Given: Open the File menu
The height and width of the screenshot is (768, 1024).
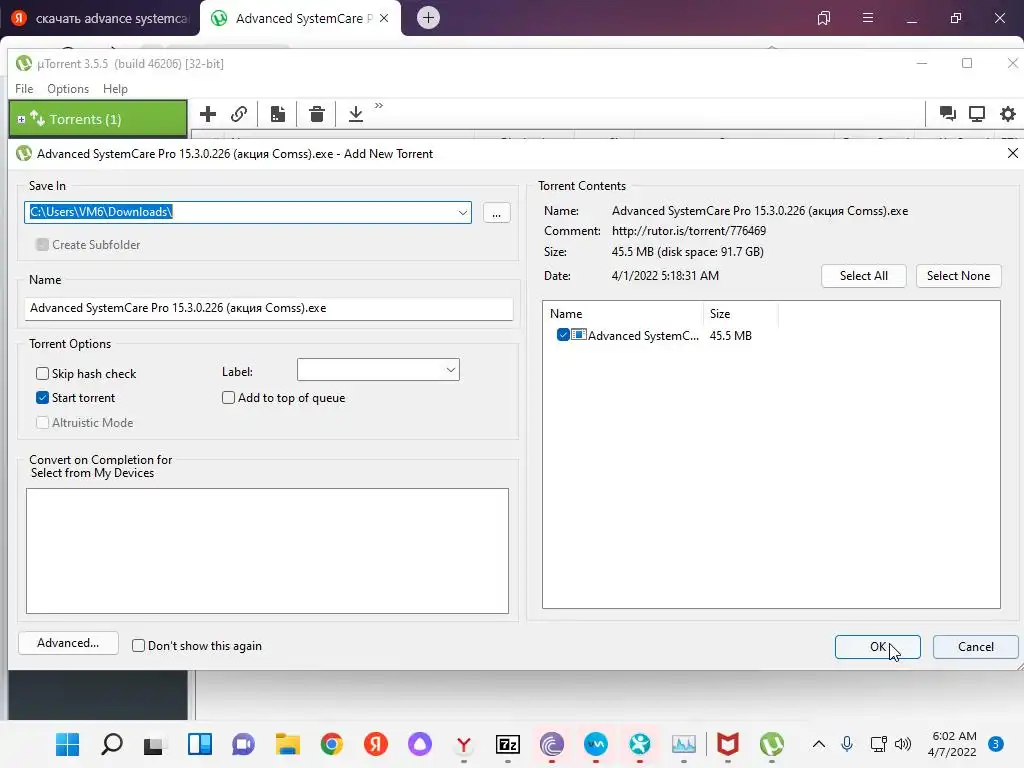Looking at the screenshot, I should 24,89.
